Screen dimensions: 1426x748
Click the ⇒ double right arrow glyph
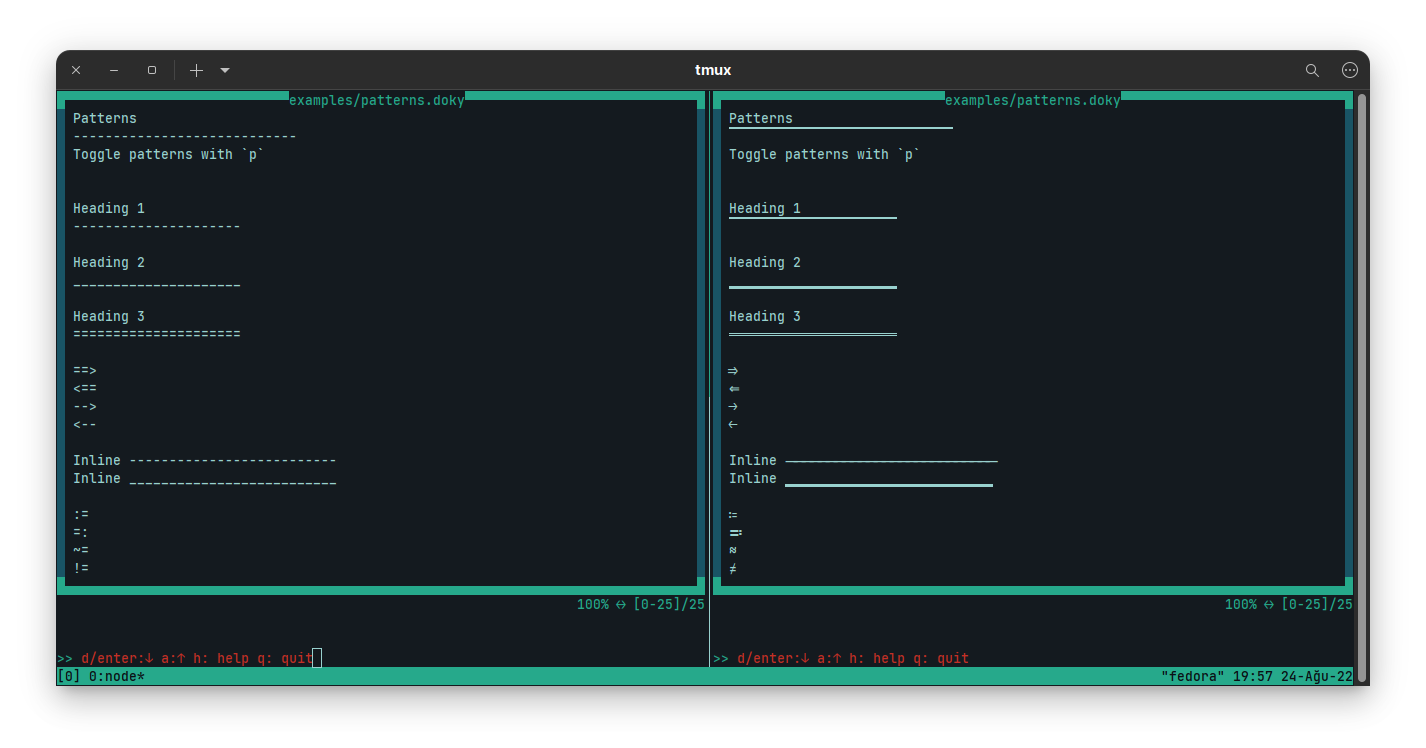[733, 371]
